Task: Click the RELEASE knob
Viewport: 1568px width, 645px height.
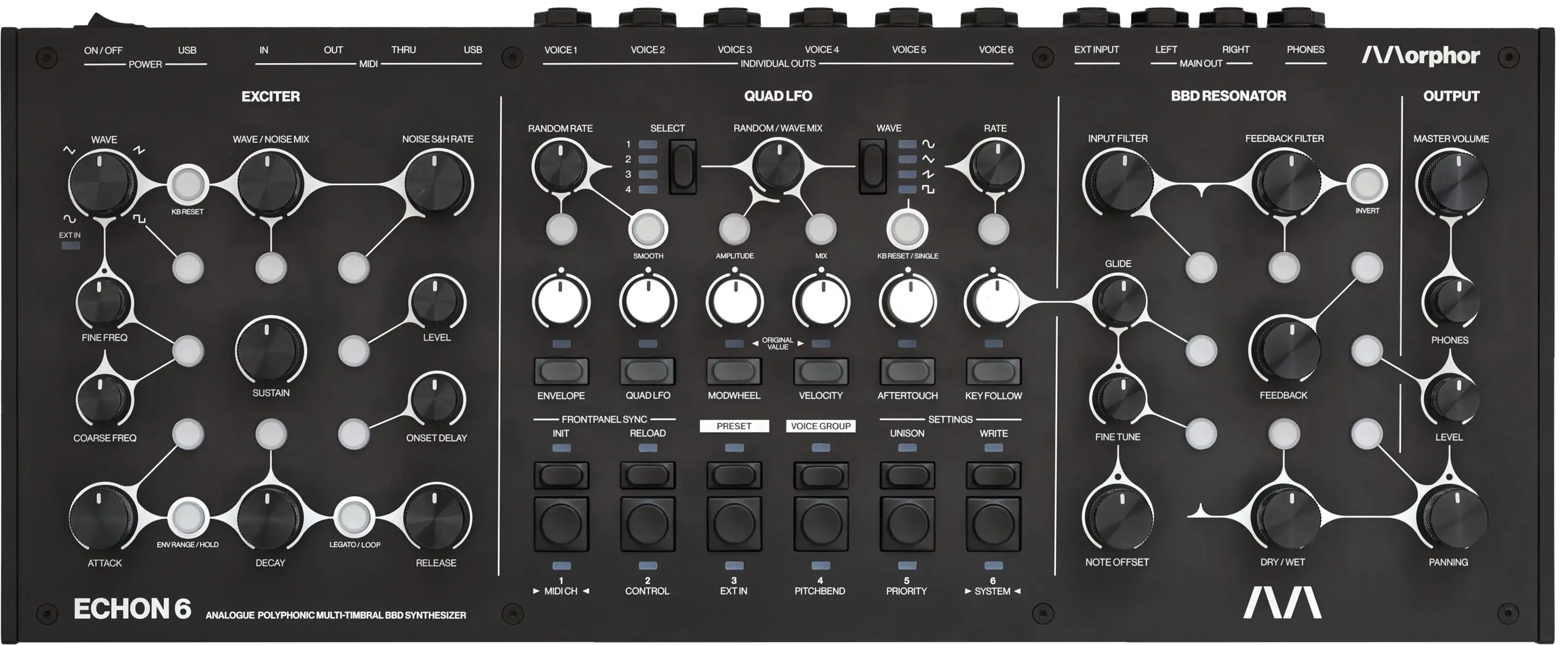Action: click(x=437, y=518)
